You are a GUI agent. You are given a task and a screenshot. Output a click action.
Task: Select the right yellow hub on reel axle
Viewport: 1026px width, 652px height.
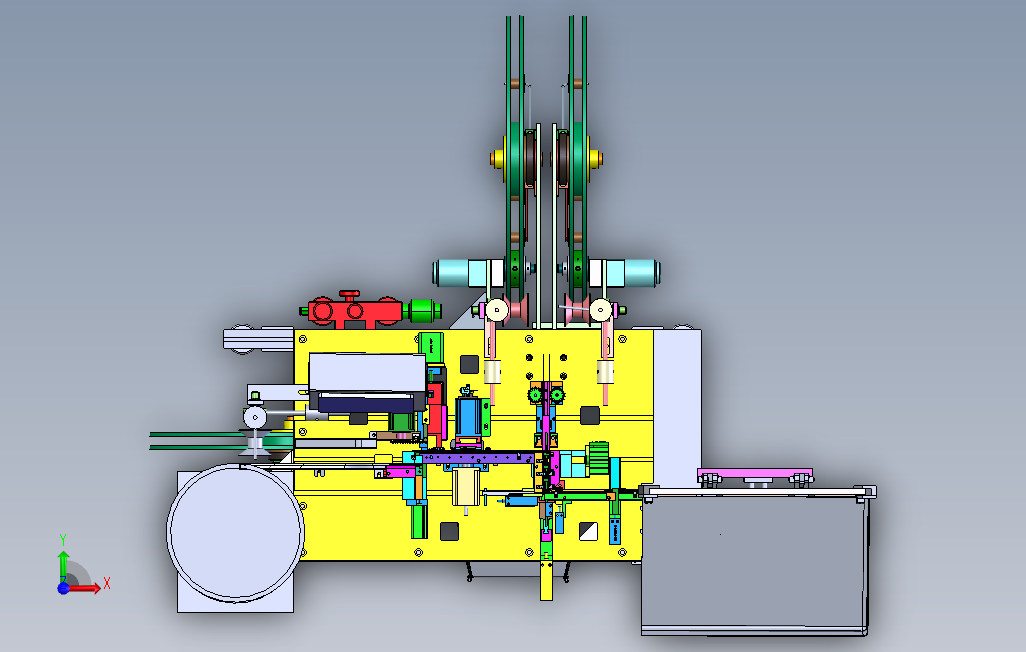pos(595,158)
